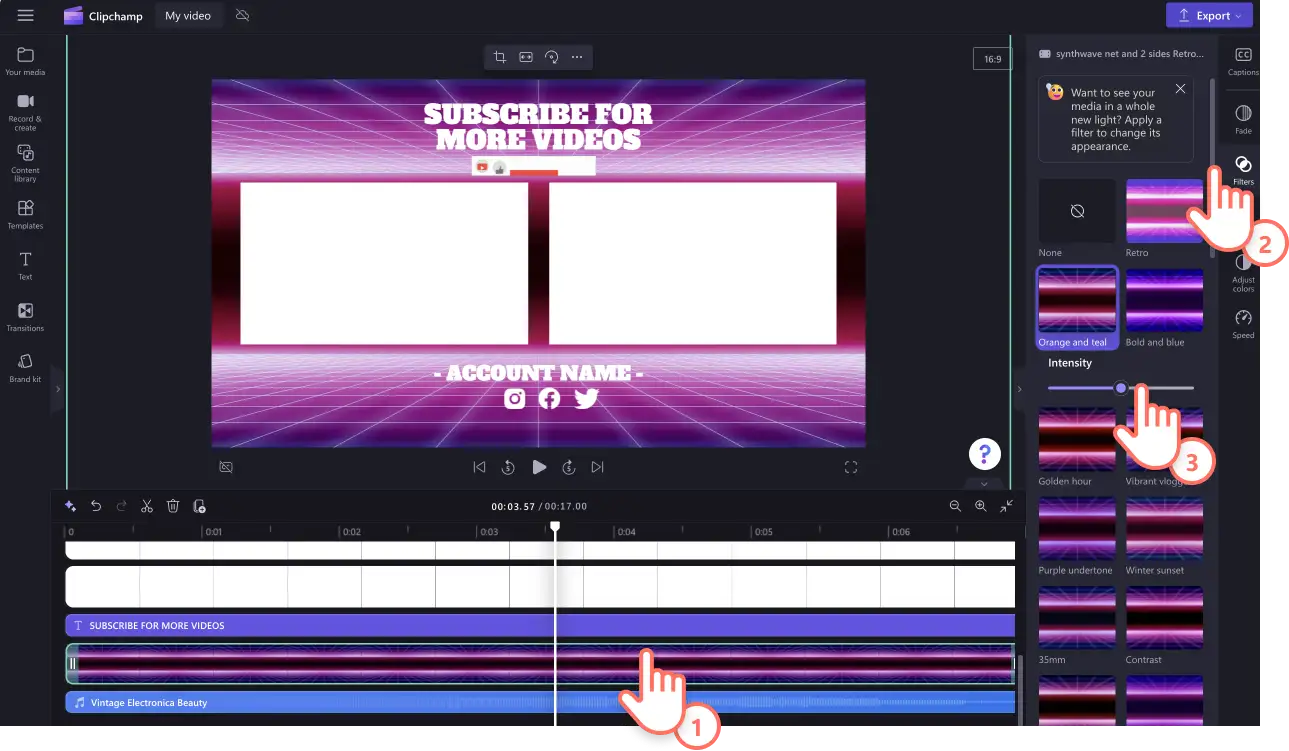Screen dimensions: 1289x751
Task: Duplicate the selected clip
Action: click(x=199, y=506)
